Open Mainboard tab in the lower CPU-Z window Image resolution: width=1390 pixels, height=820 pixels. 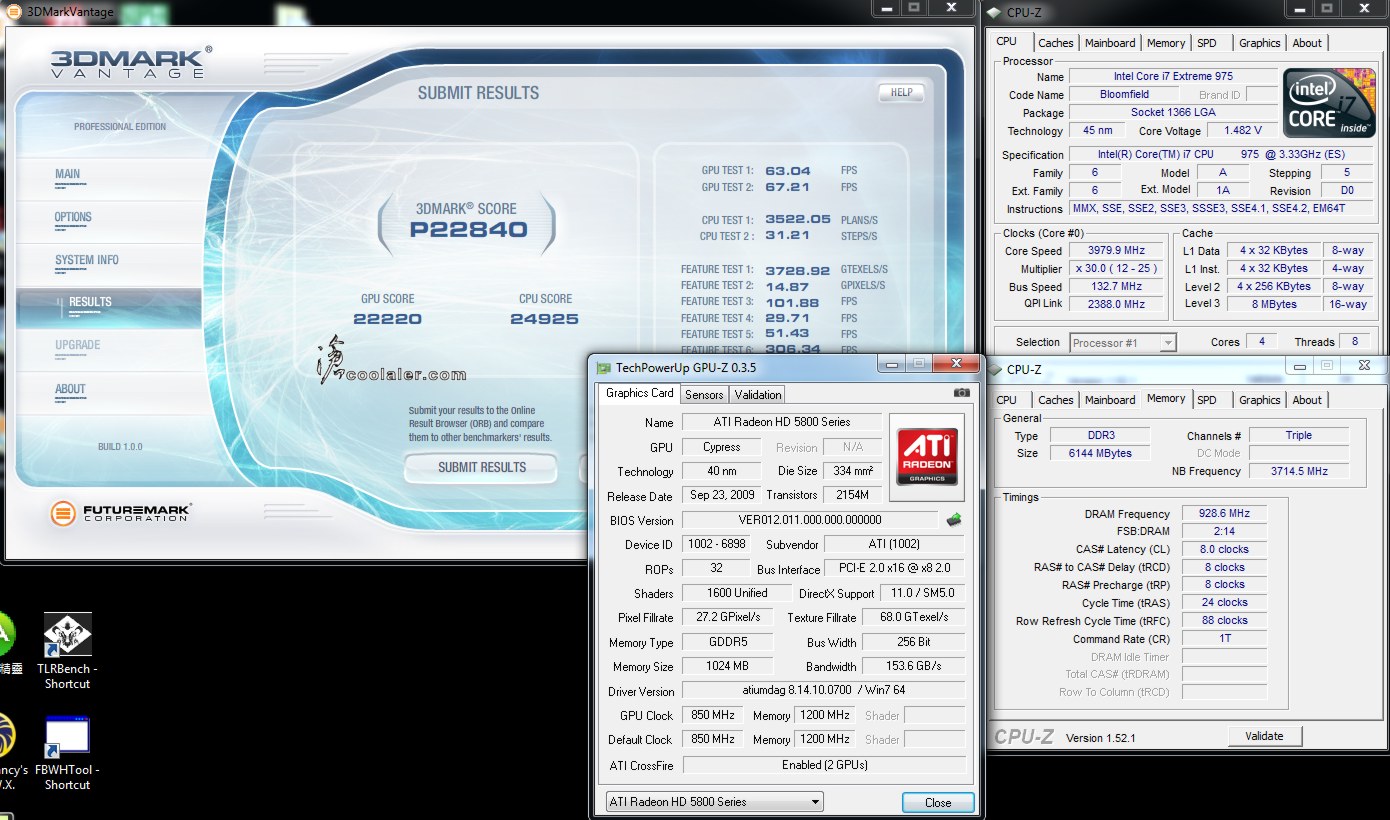coord(1110,400)
